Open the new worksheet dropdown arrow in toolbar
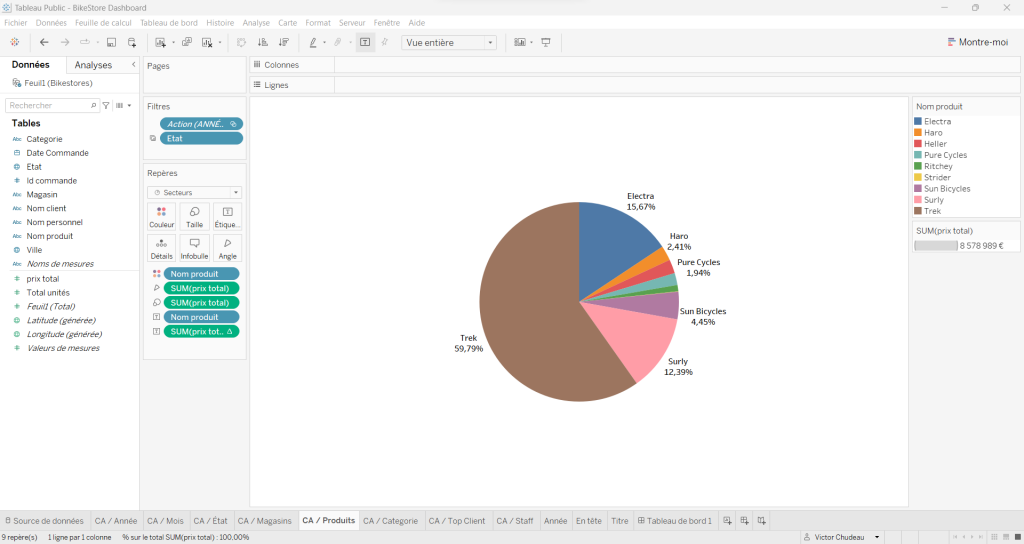This screenshot has height=544, width=1024. (173, 43)
